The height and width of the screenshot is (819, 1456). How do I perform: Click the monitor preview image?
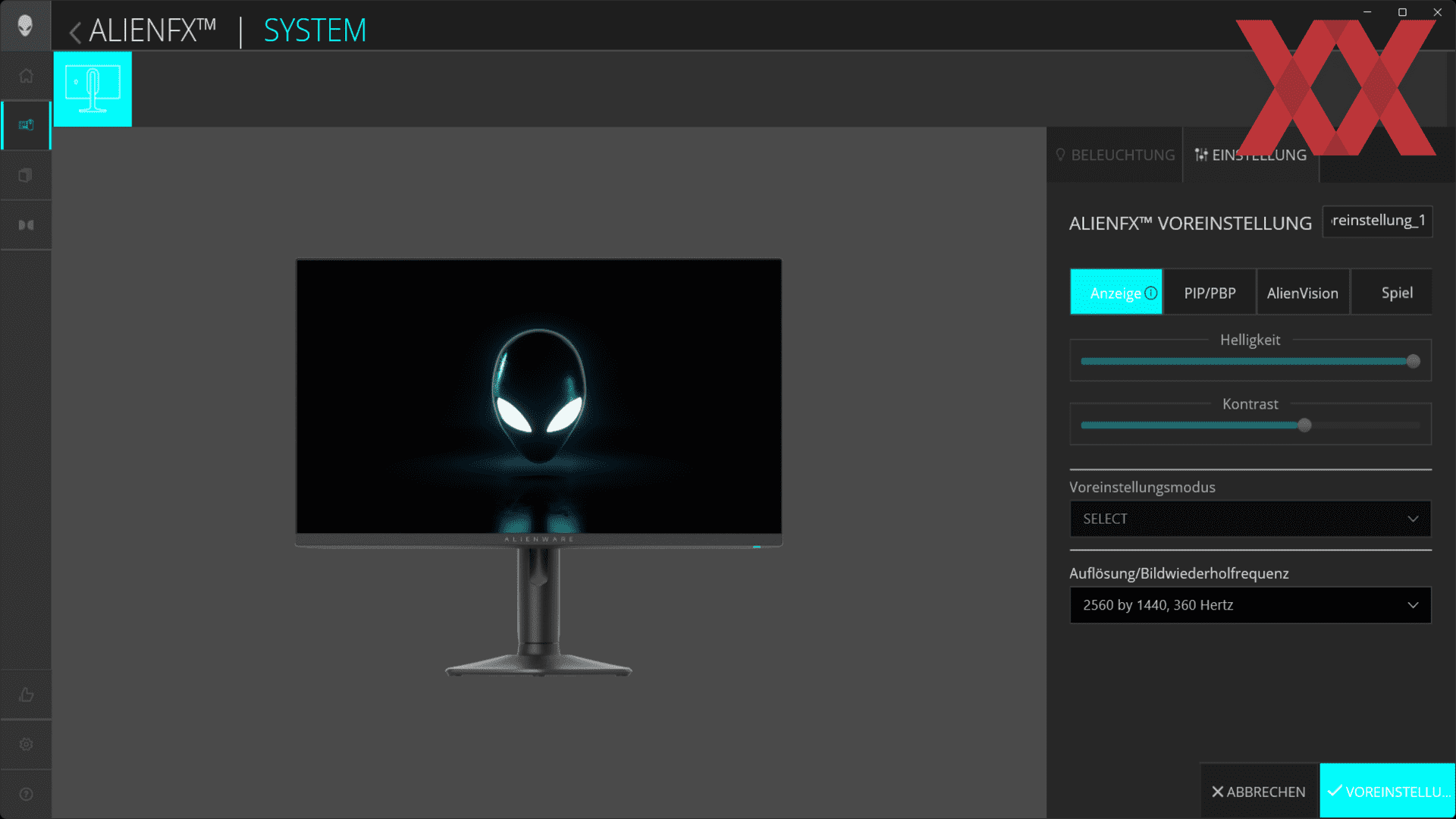(x=538, y=468)
